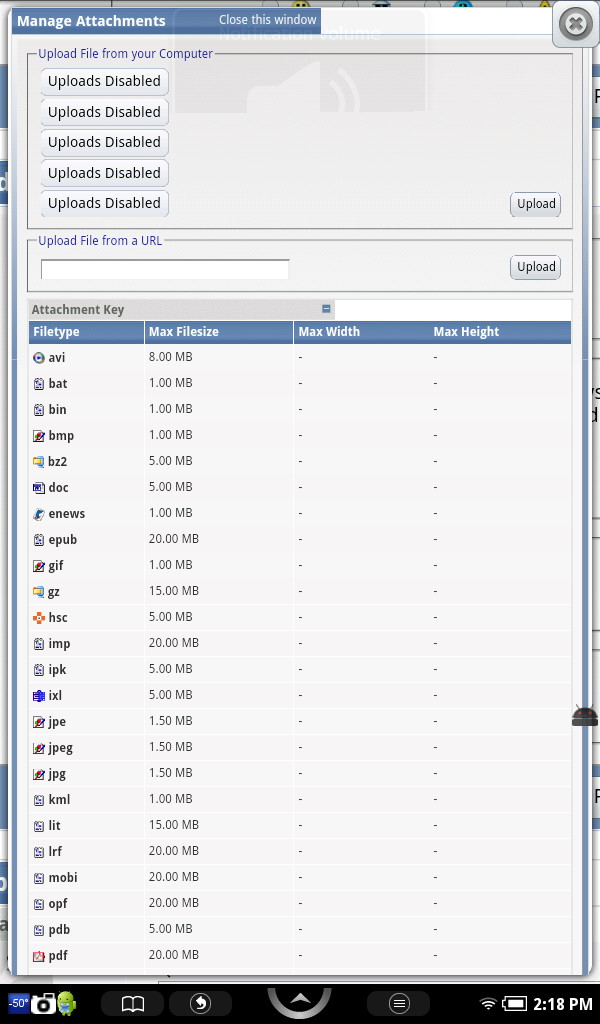The width and height of the screenshot is (600, 1024).
Task: Tap the 2:18 PM clock
Action: click(x=563, y=1004)
